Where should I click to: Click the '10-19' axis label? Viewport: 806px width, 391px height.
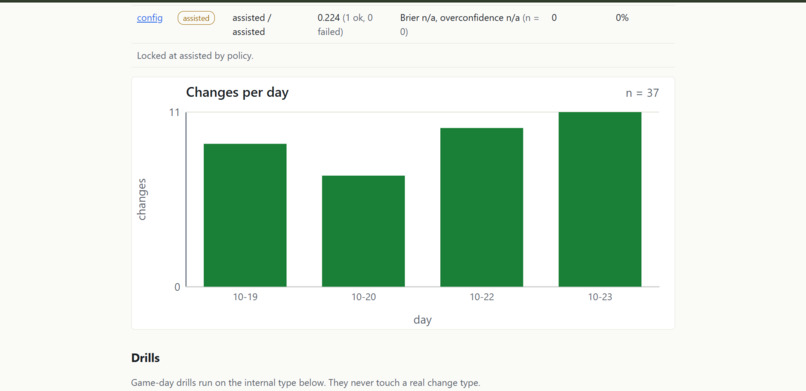pyautogui.click(x=245, y=297)
